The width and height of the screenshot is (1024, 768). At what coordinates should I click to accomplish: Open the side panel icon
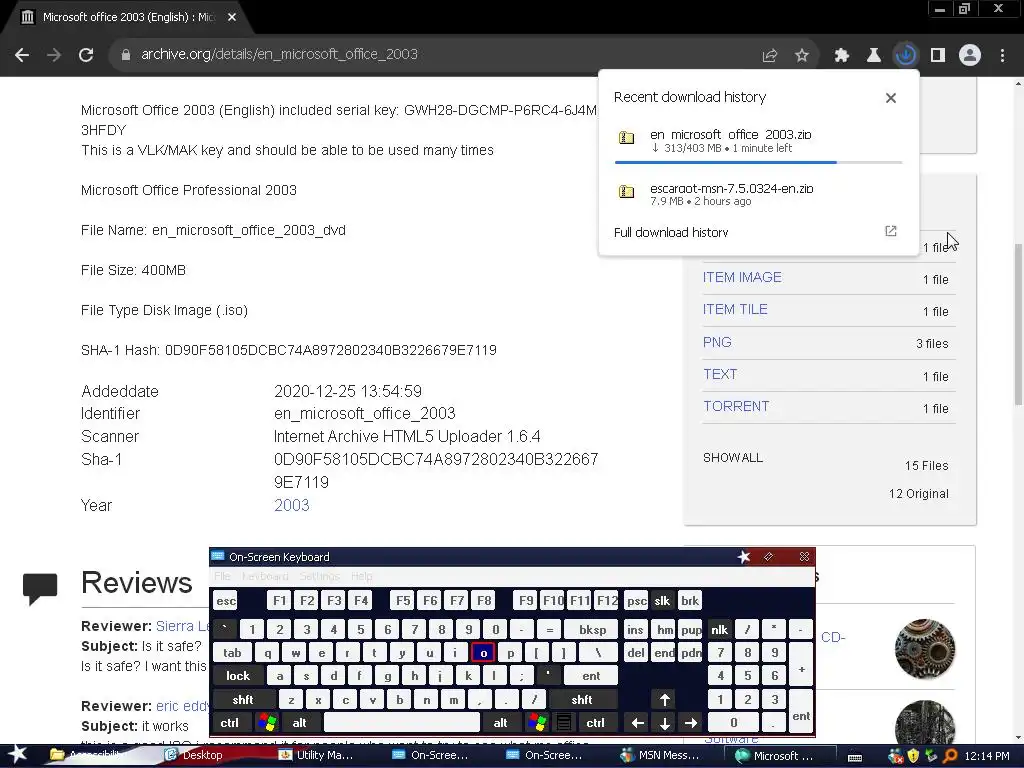point(938,56)
